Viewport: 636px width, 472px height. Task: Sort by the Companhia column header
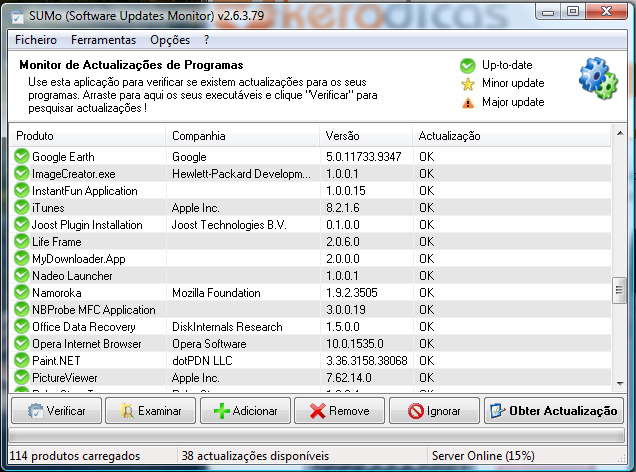(243, 136)
